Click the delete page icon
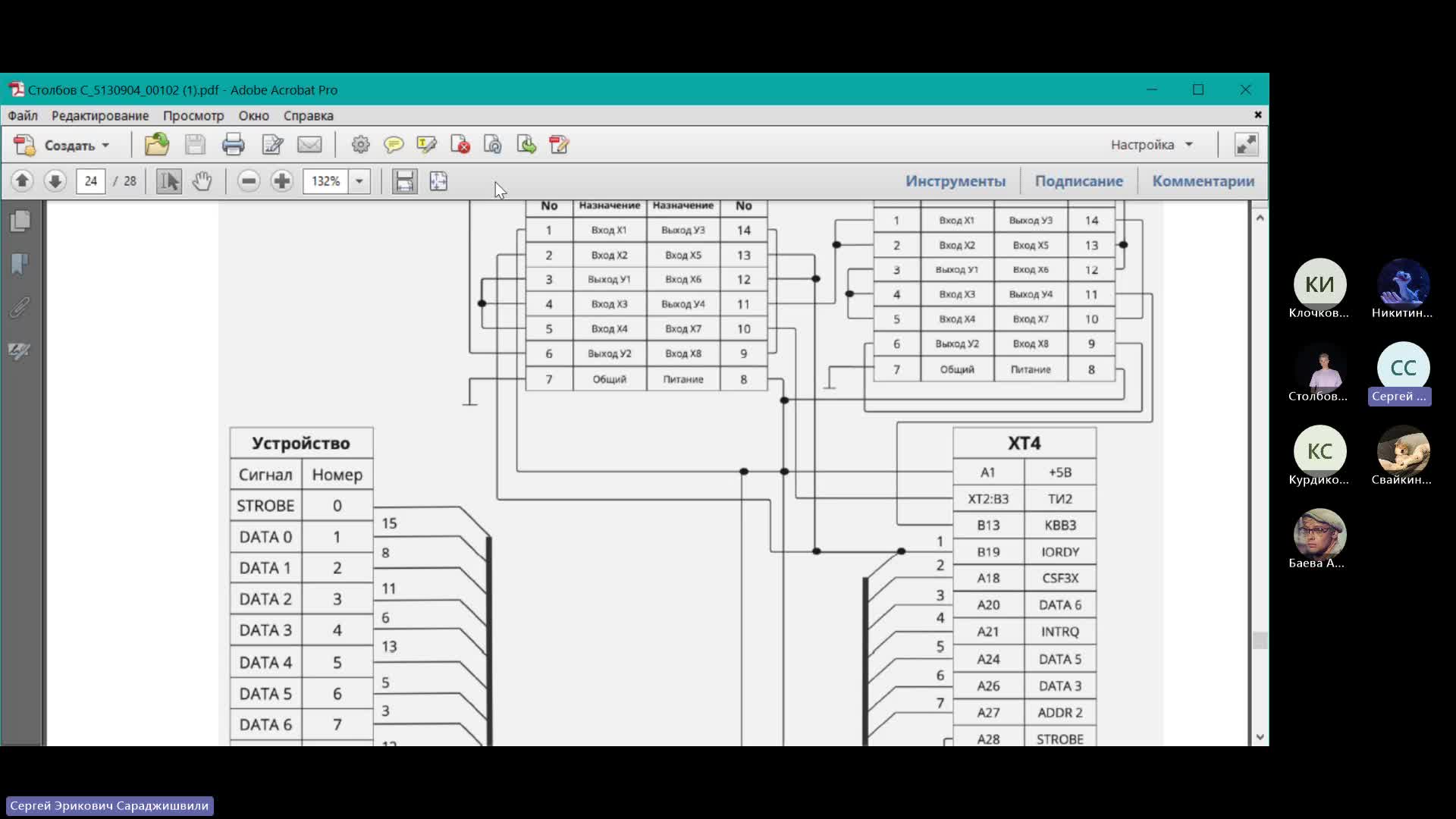This screenshot has height=819, width=1456. click(x=460, y=144)
